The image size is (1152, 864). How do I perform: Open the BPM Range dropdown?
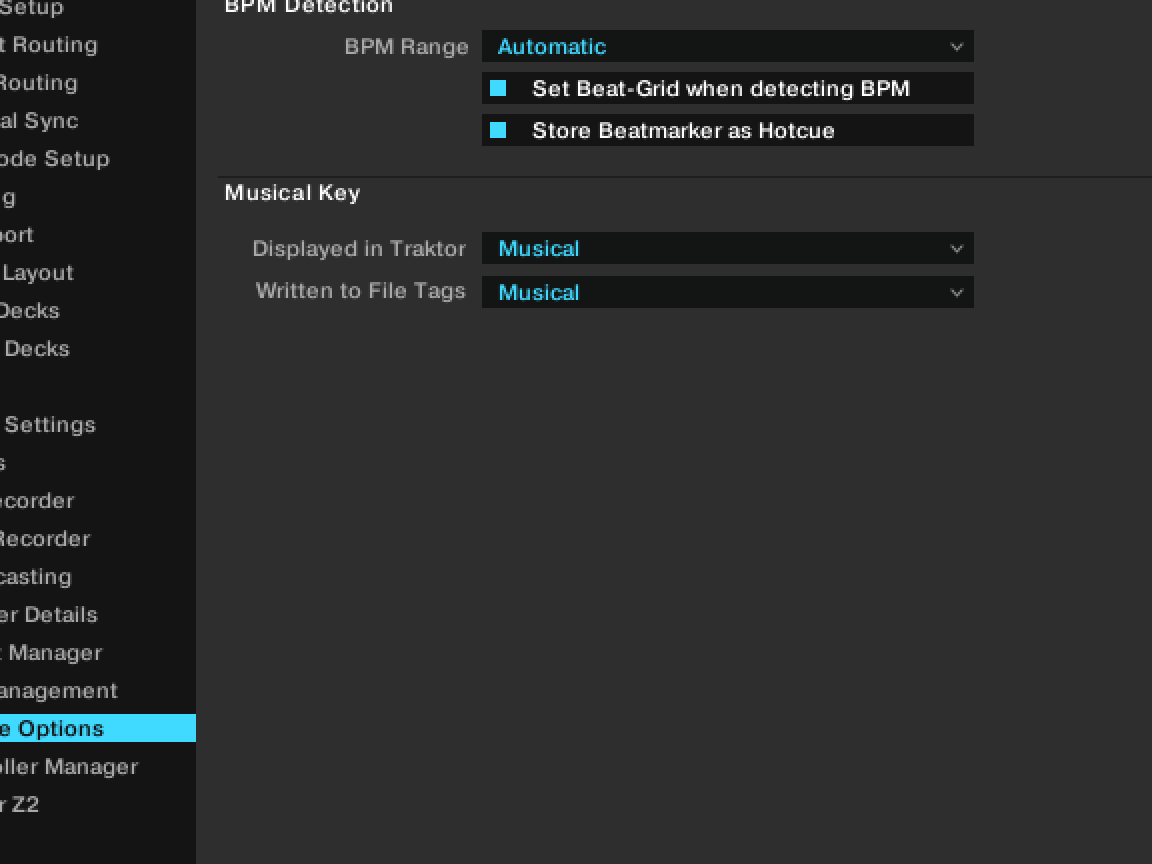point(727,47)
